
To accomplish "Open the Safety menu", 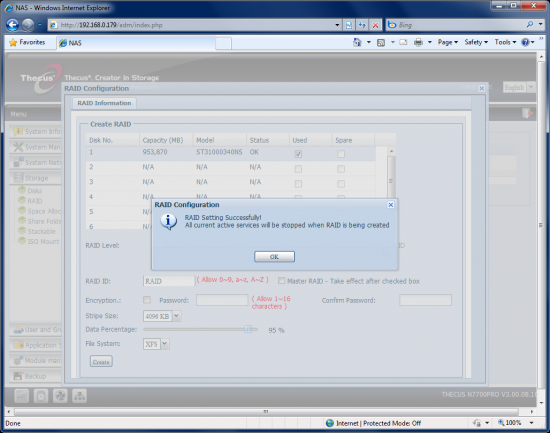I will click(x=476, y=42).
